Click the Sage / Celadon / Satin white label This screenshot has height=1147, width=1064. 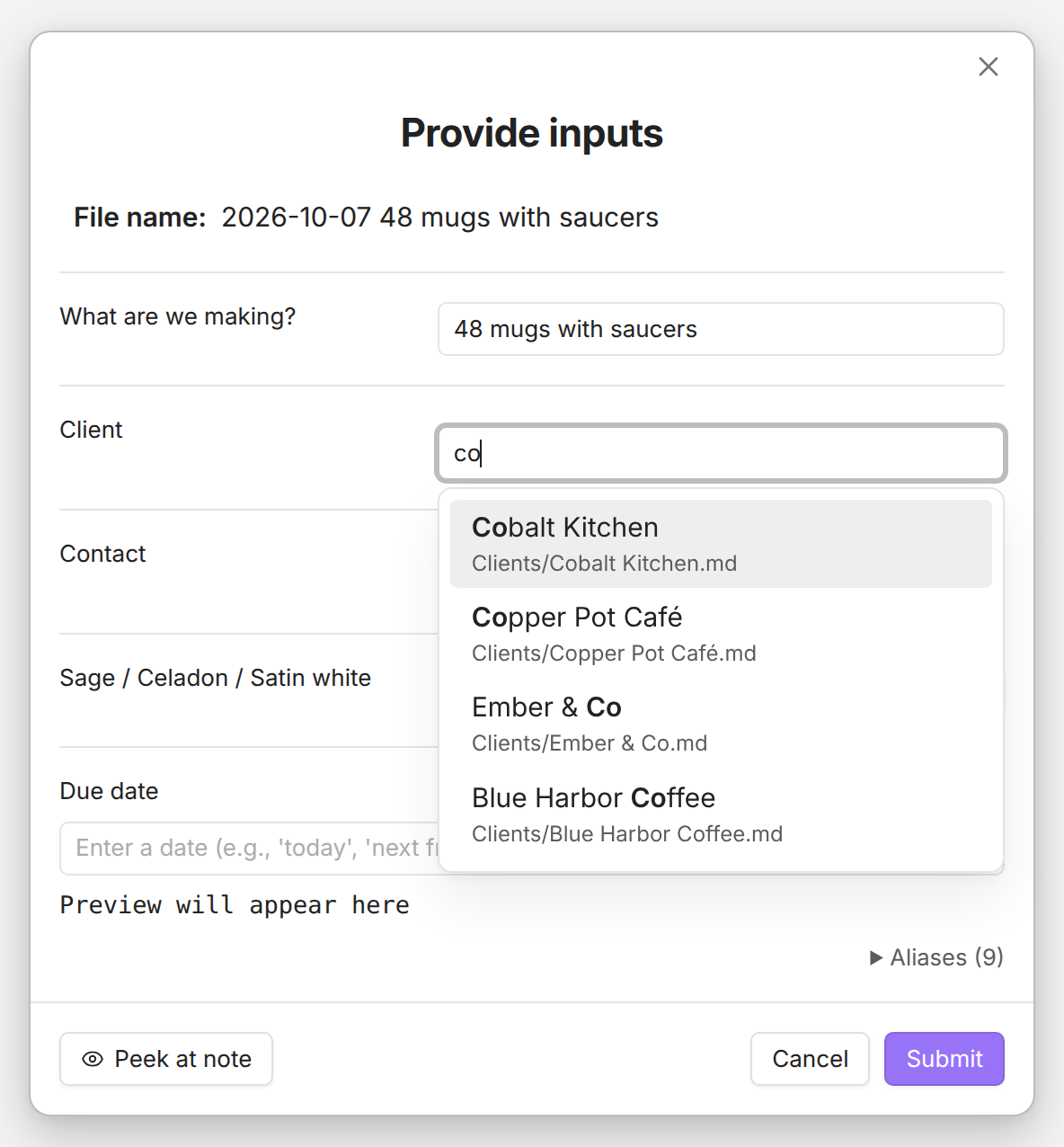click(216, 678)
